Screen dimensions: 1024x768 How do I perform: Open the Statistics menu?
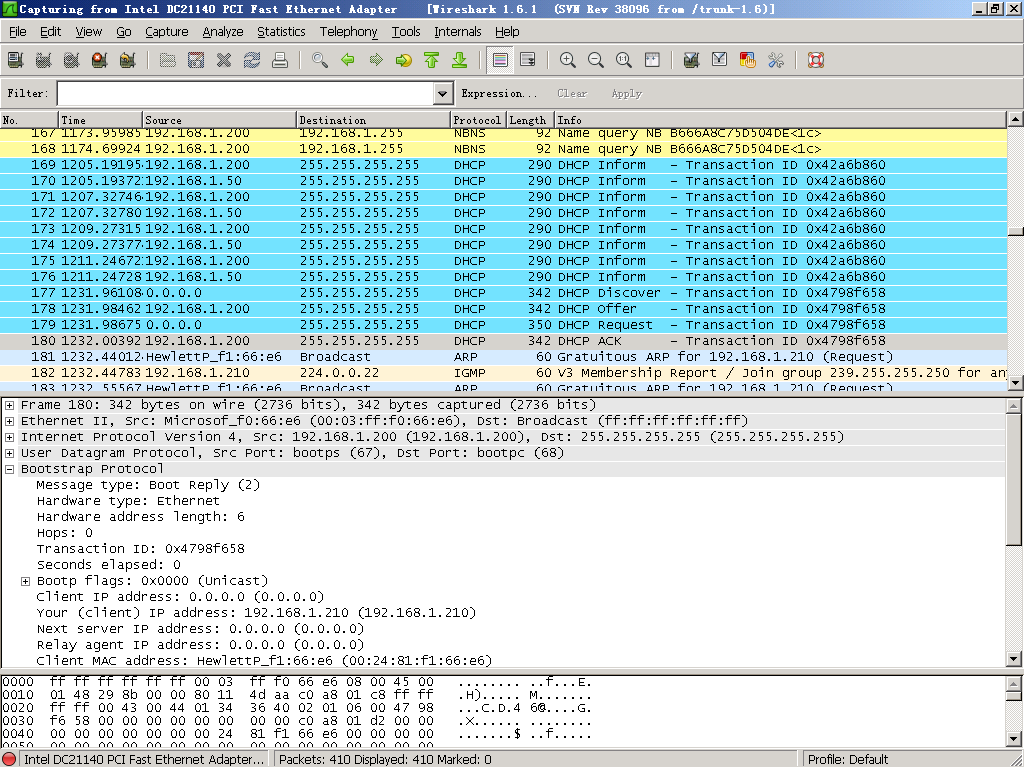(x=281, y=31)
